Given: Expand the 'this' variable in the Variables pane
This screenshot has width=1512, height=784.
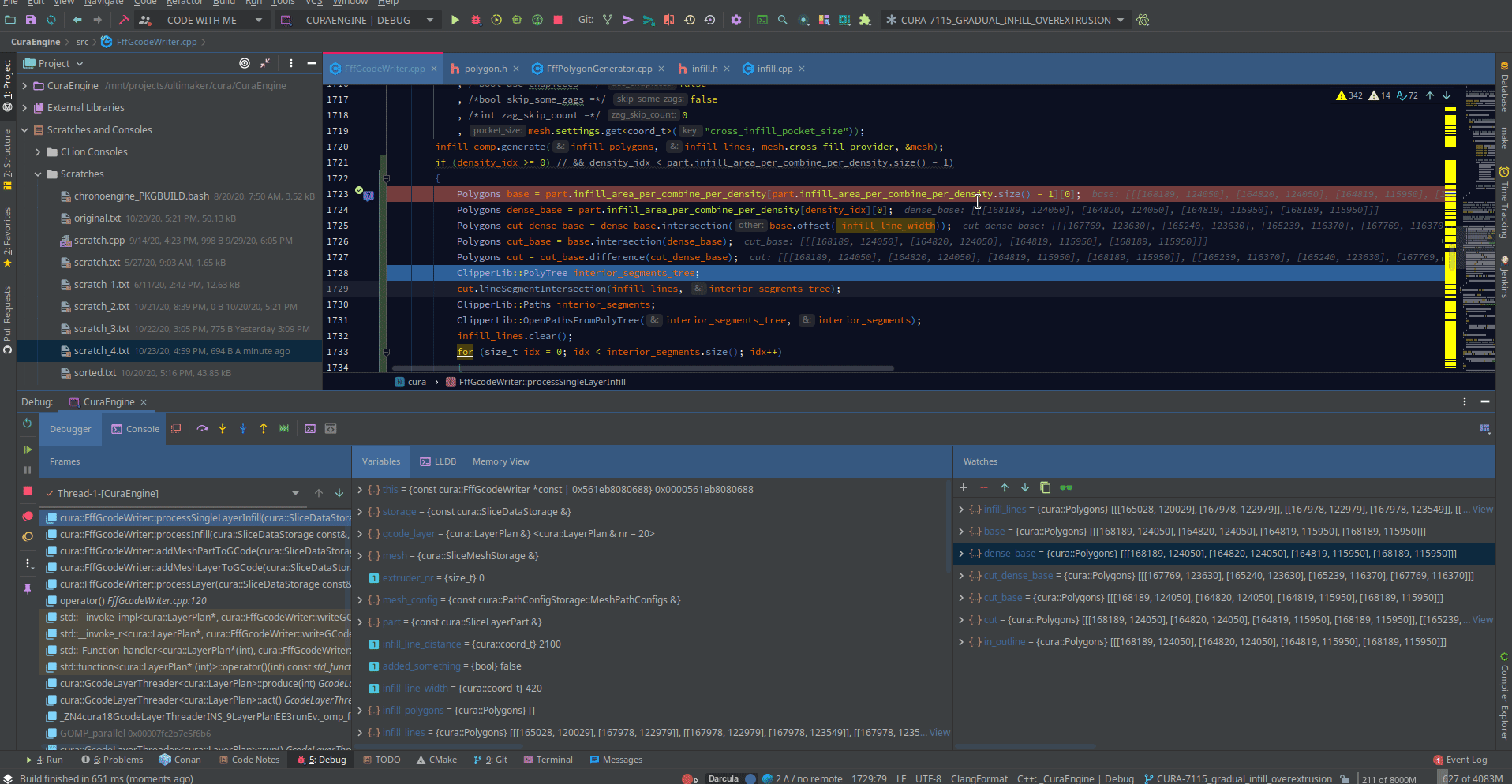Looking at the screenshot, I should 360,489.
